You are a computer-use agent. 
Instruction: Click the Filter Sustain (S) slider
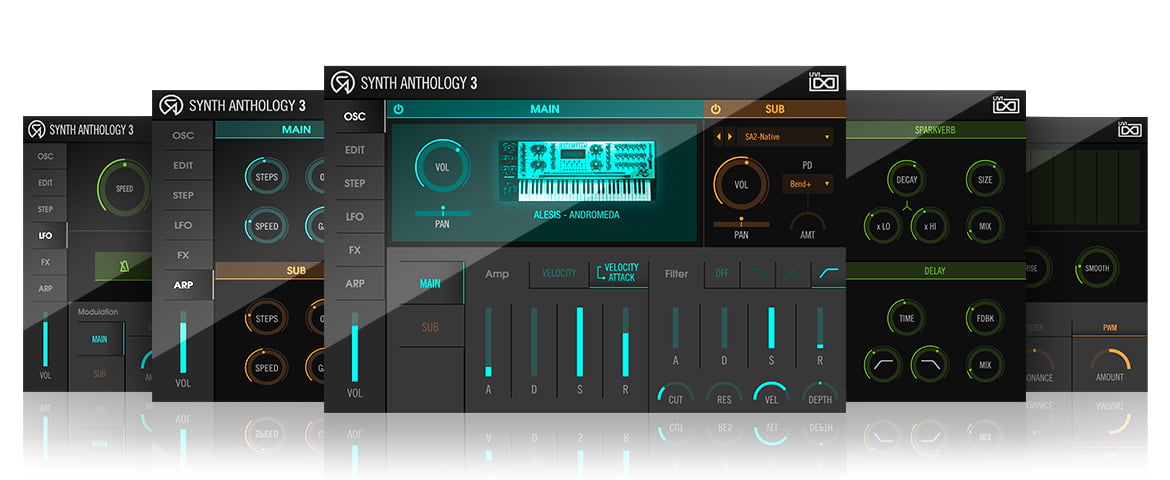772,328
